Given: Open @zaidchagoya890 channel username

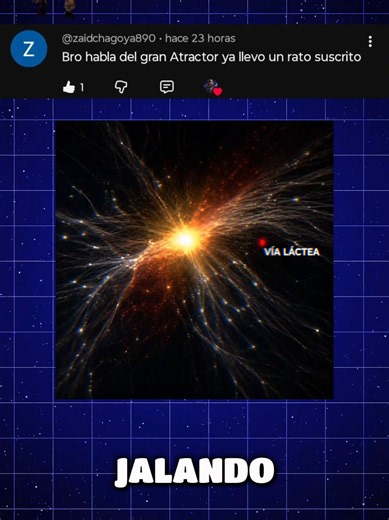Looking at the screenshot, I should coord(109,38).
